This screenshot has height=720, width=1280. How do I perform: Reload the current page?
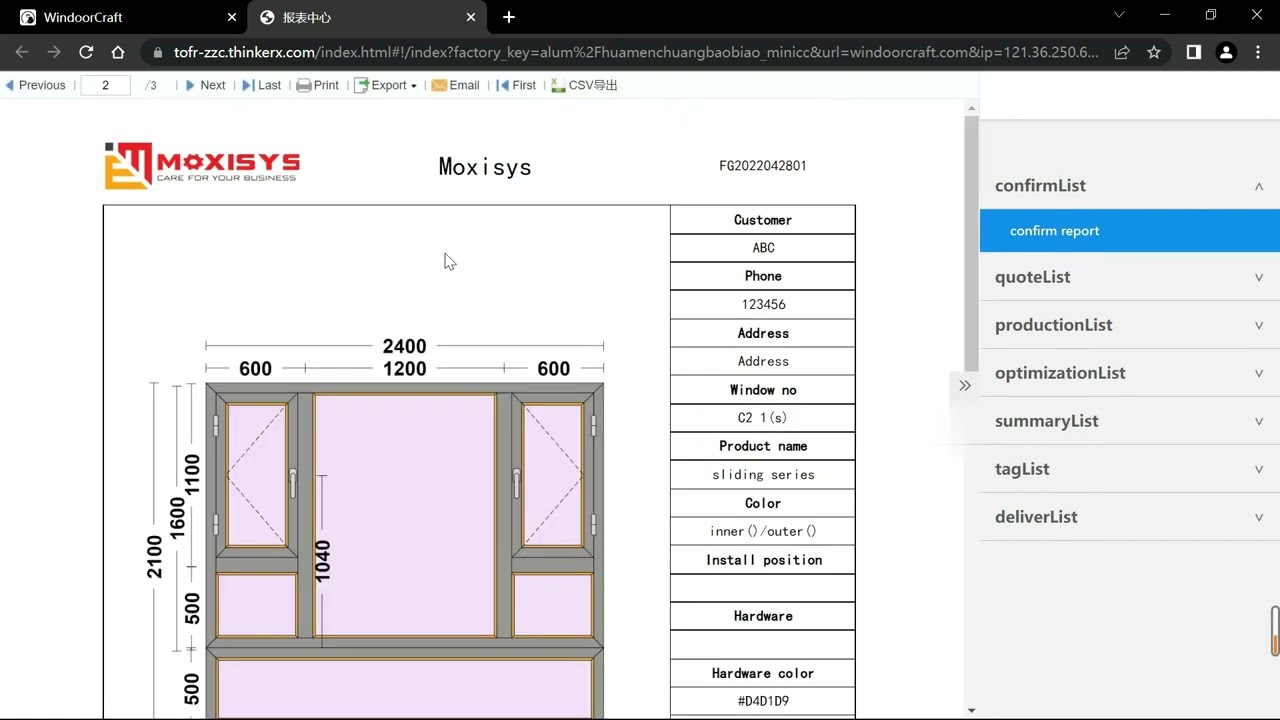[86, 52]
